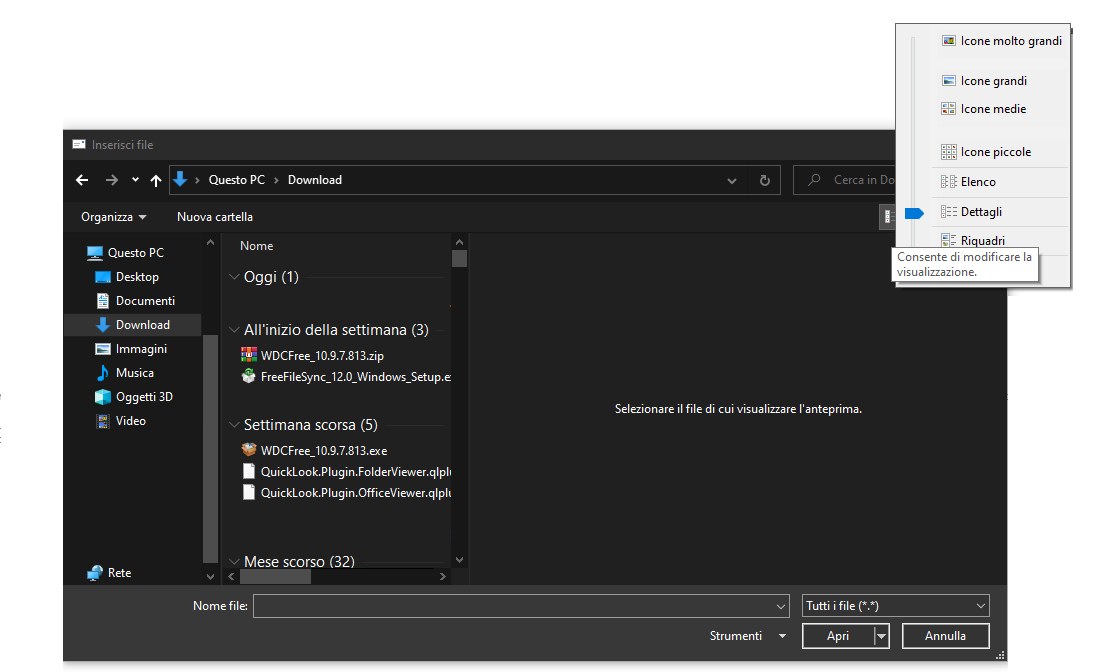The height and width of the screenshot is (672, 1113).
Task: Click the Nome column header
Action: pos(257,246)
